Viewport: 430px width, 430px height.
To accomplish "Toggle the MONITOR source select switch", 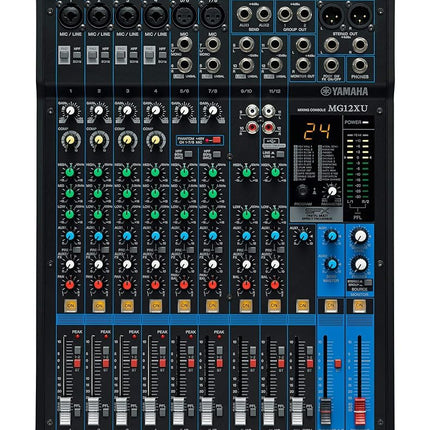I will [x=368, y=283].
